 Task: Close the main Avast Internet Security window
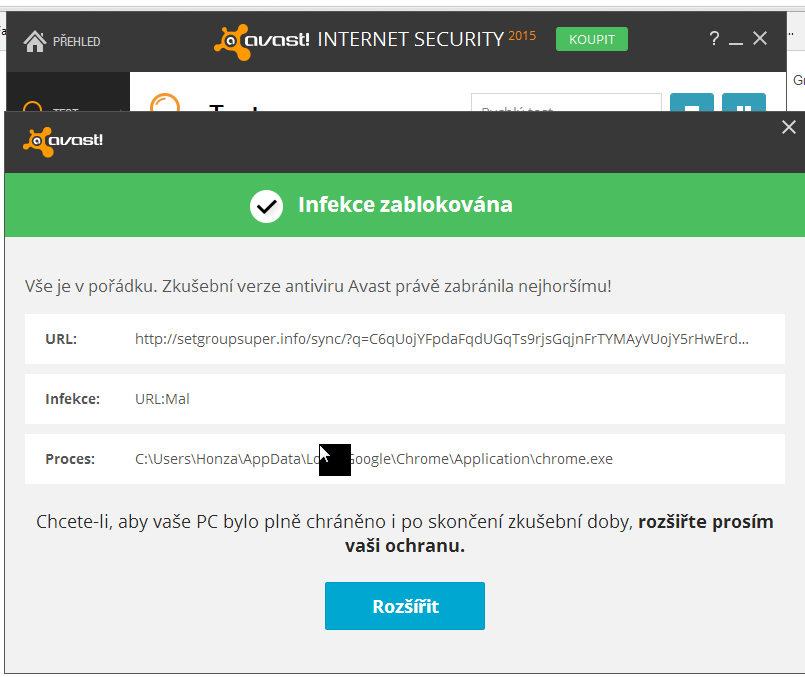click(x=760, y=39)
